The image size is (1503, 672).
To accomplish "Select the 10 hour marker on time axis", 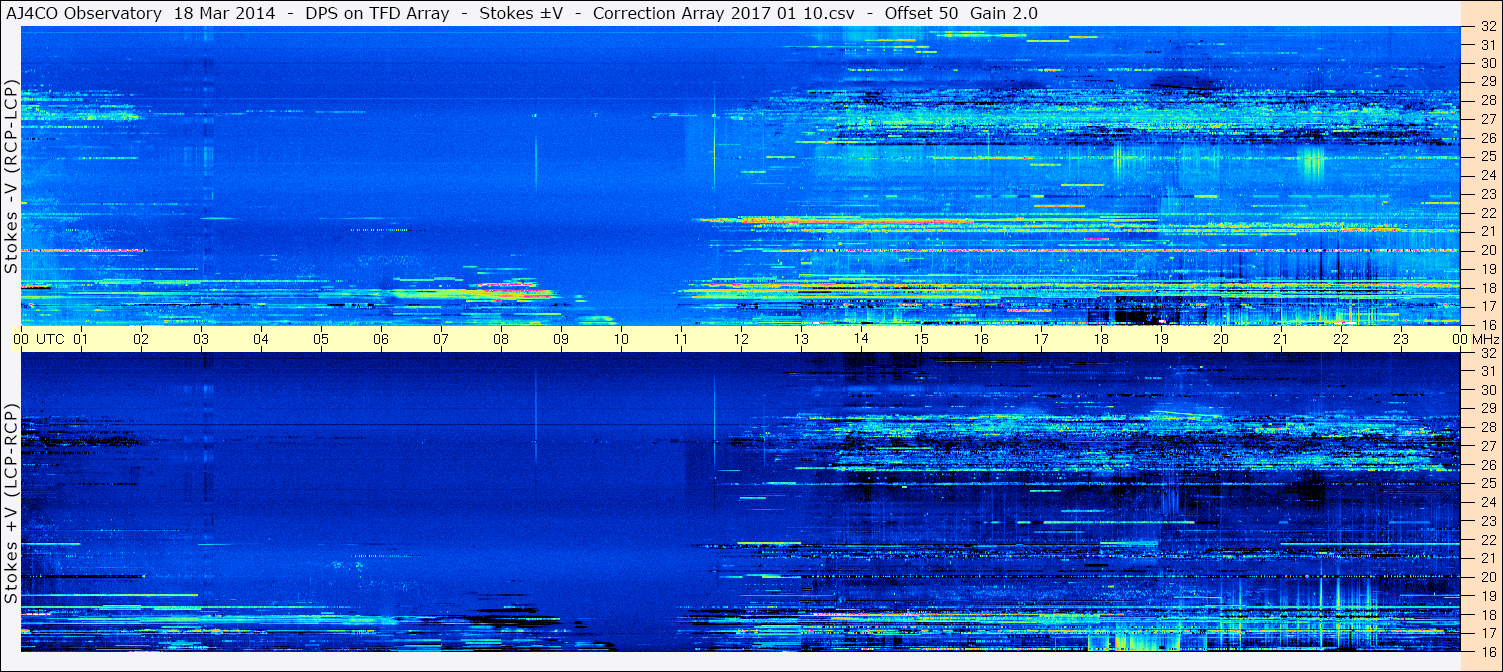I will pyautogui.click(x=621, y=339).
